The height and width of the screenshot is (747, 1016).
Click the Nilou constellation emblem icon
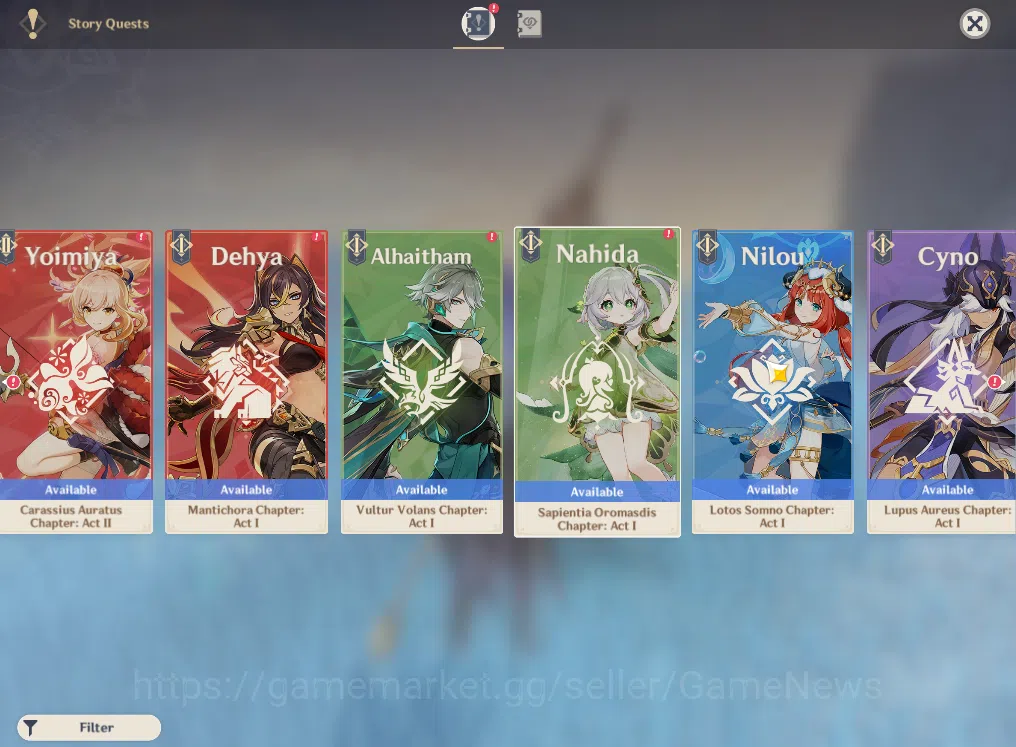coord(772,380)
